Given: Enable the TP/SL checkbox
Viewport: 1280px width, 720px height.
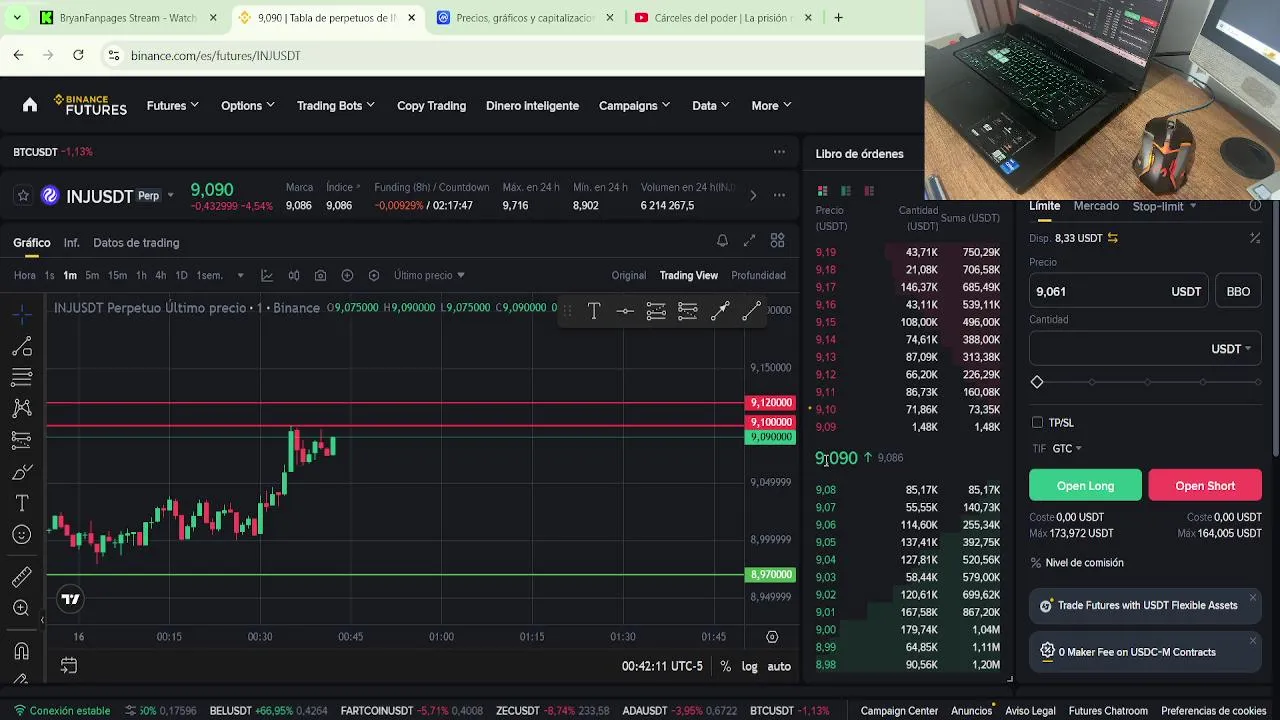Looking at the screenshot, I should click(x=1037, y=423).
